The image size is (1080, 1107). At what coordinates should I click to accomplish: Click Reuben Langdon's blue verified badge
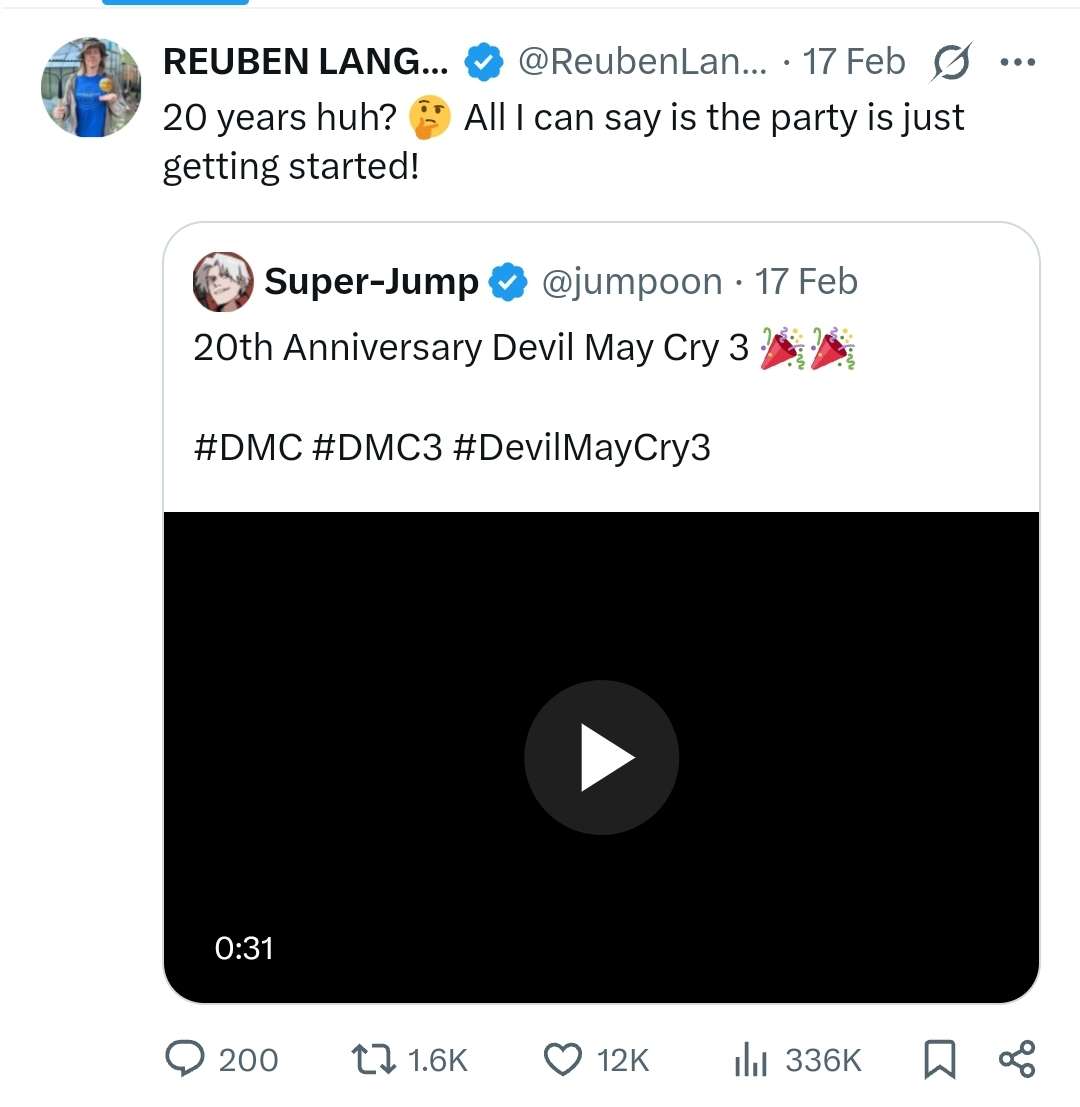pos(484,62)
